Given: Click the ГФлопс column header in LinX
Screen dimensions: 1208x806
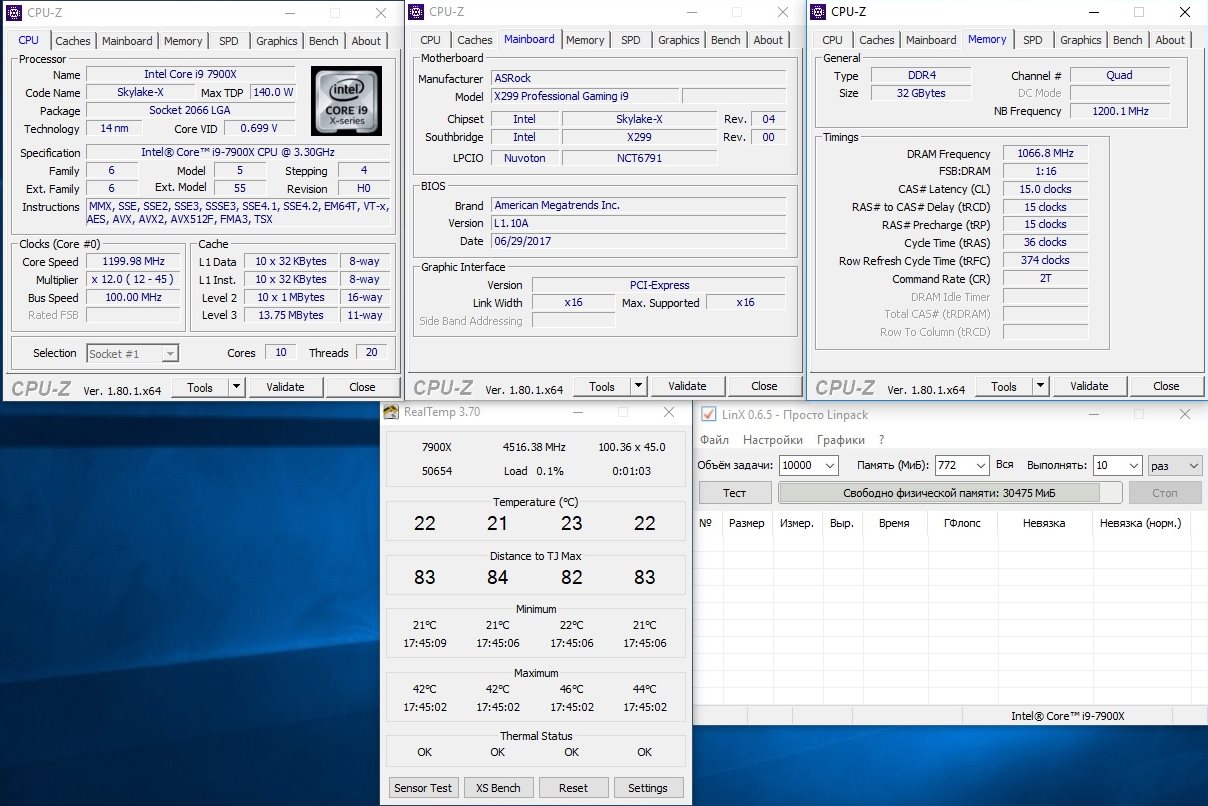Looking at the screenshot, I should point(961,523).
